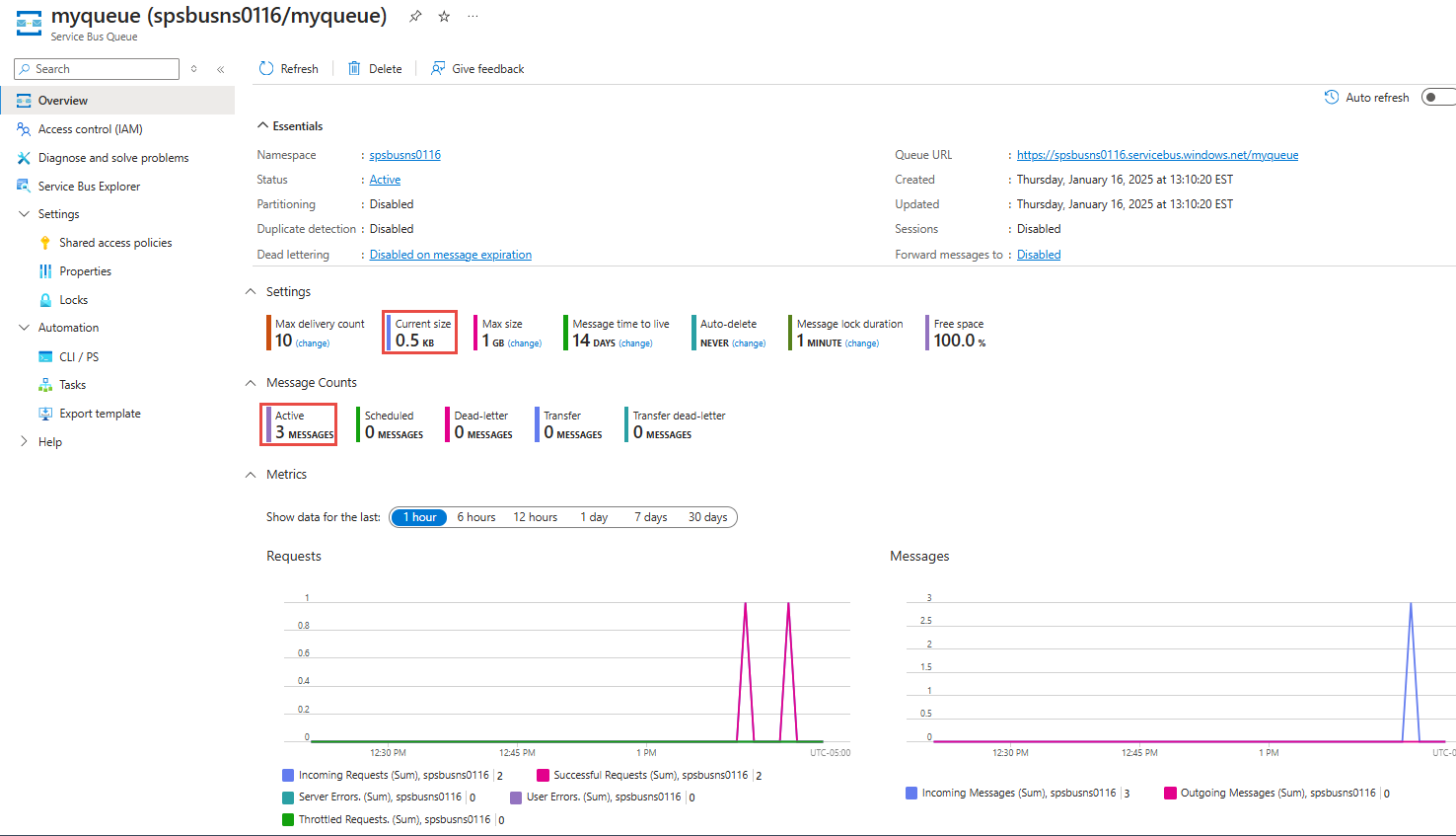The width and height of the screenshot is (1456, 836).
Task: Change the Auto-delete setting
Action: pyautogui.click(x=749, y=343)
